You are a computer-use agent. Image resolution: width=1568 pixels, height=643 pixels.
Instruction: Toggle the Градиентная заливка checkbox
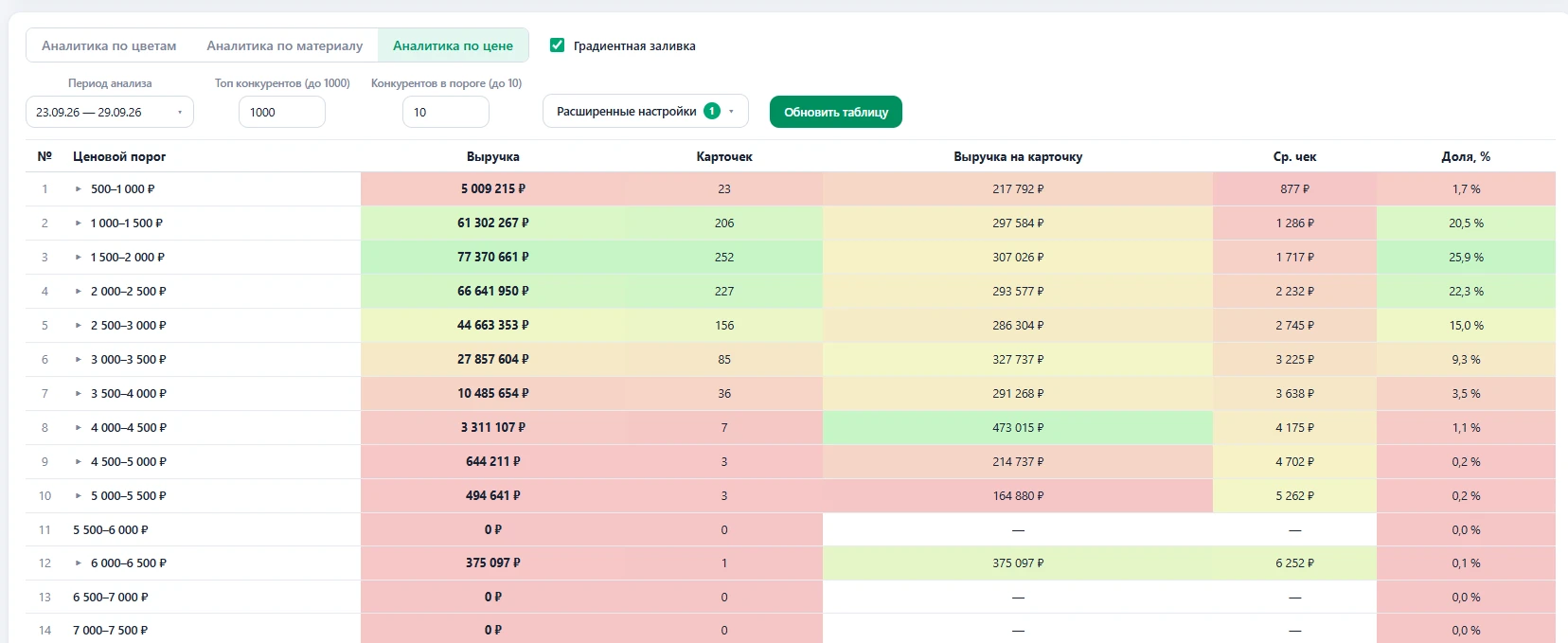[557, 45]
